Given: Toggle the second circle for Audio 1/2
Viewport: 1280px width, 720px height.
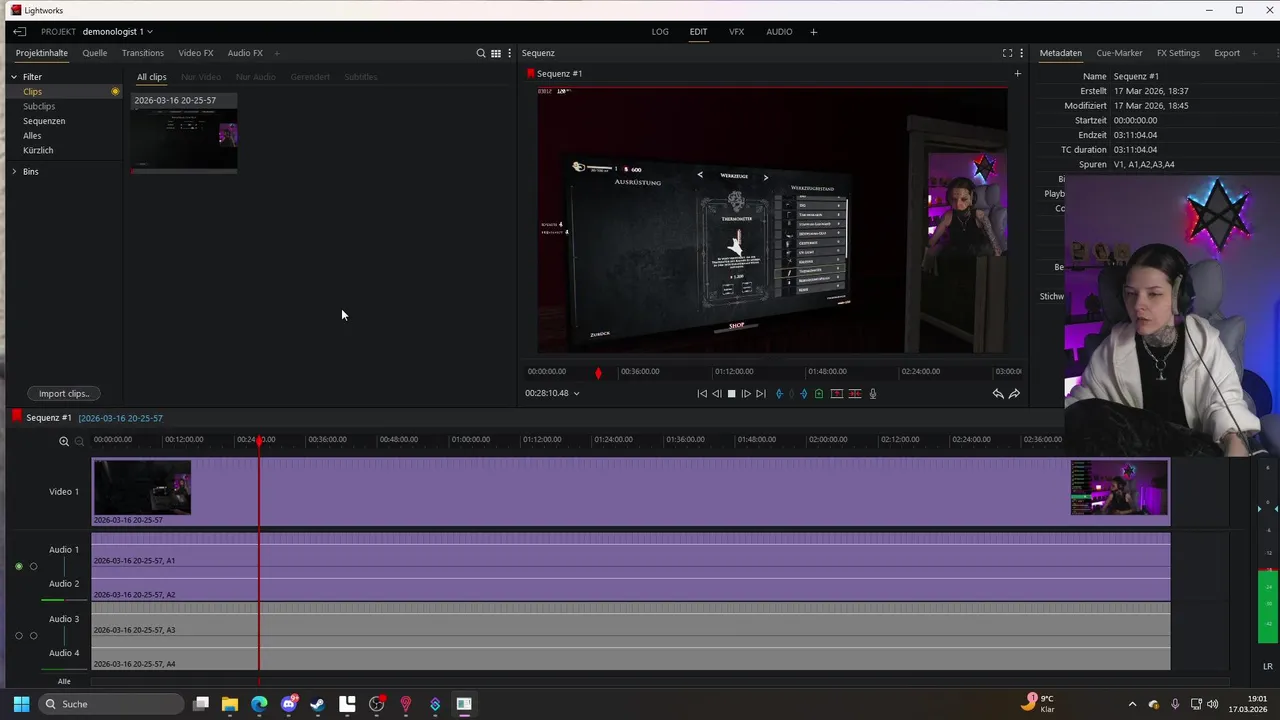Looking at the screenshot, I should coord(33,567).
